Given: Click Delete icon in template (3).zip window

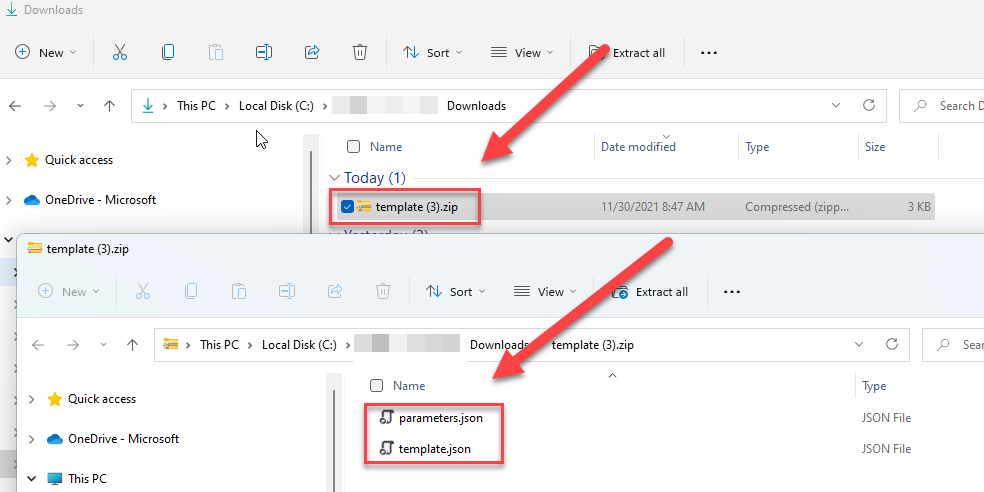Looking at the screenshot, I should click(x=383, y=292).
